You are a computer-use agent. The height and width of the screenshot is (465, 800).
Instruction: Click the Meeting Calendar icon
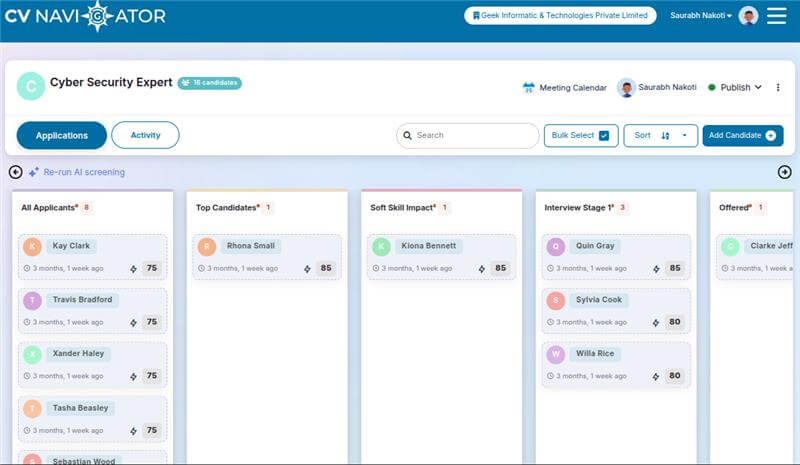point(528,88)
